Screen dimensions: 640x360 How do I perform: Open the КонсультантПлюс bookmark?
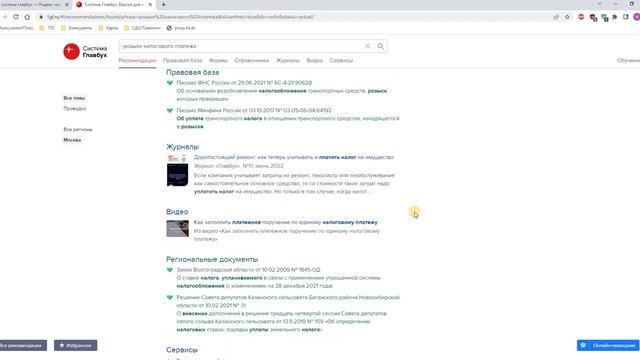(17, 28)
